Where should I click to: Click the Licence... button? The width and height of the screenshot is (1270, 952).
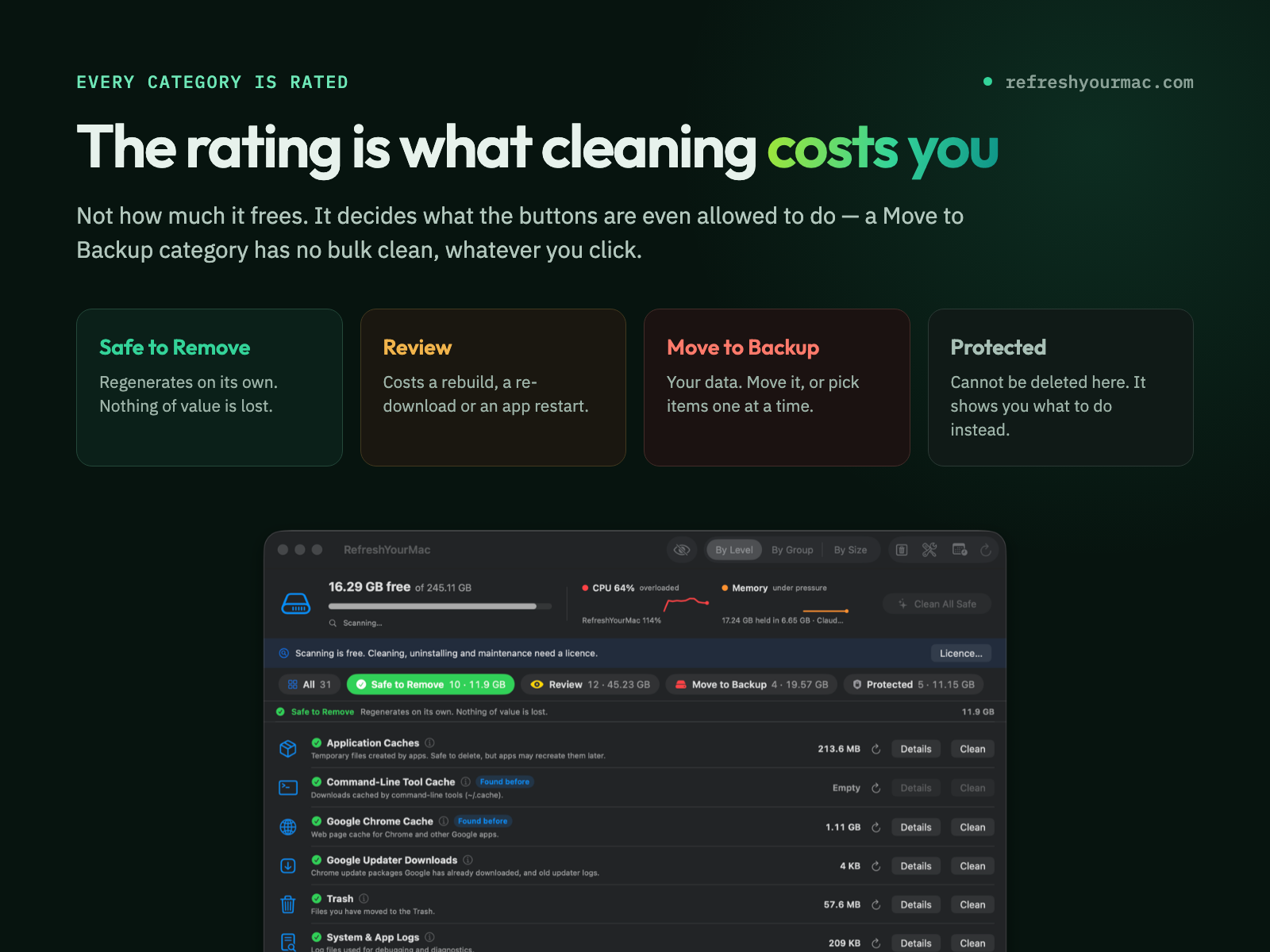[x=960, y=654]
